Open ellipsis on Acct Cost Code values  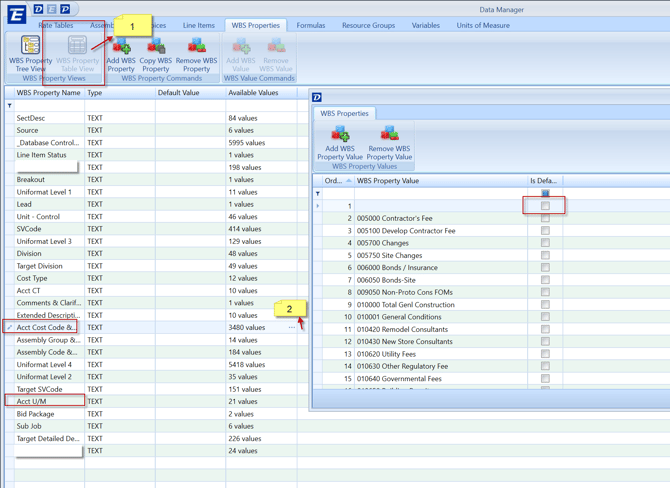pos(292,327)
